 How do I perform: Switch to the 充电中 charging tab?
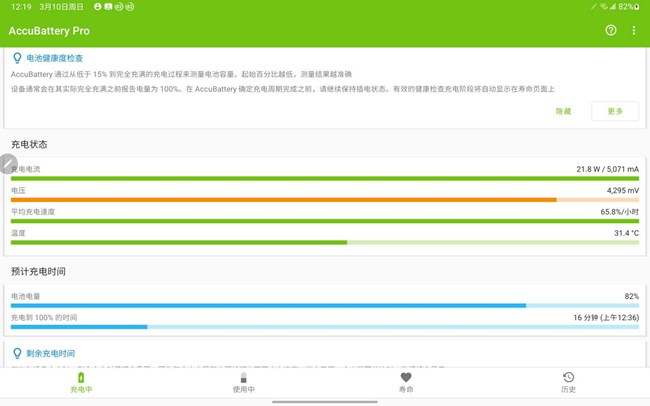[81, 383]
